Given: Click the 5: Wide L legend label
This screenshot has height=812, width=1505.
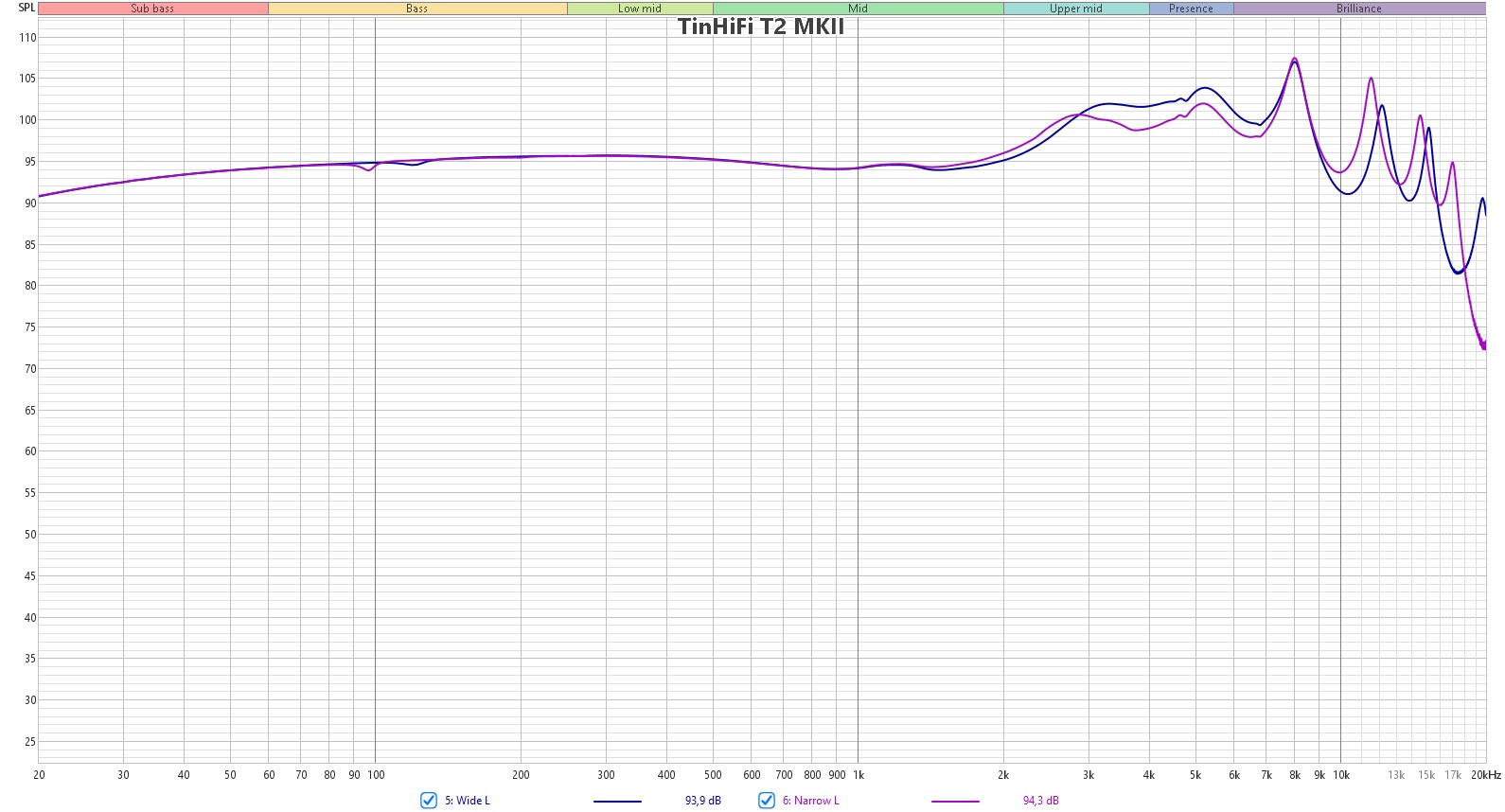Looking at the screenshot, I should coord(468,801).
